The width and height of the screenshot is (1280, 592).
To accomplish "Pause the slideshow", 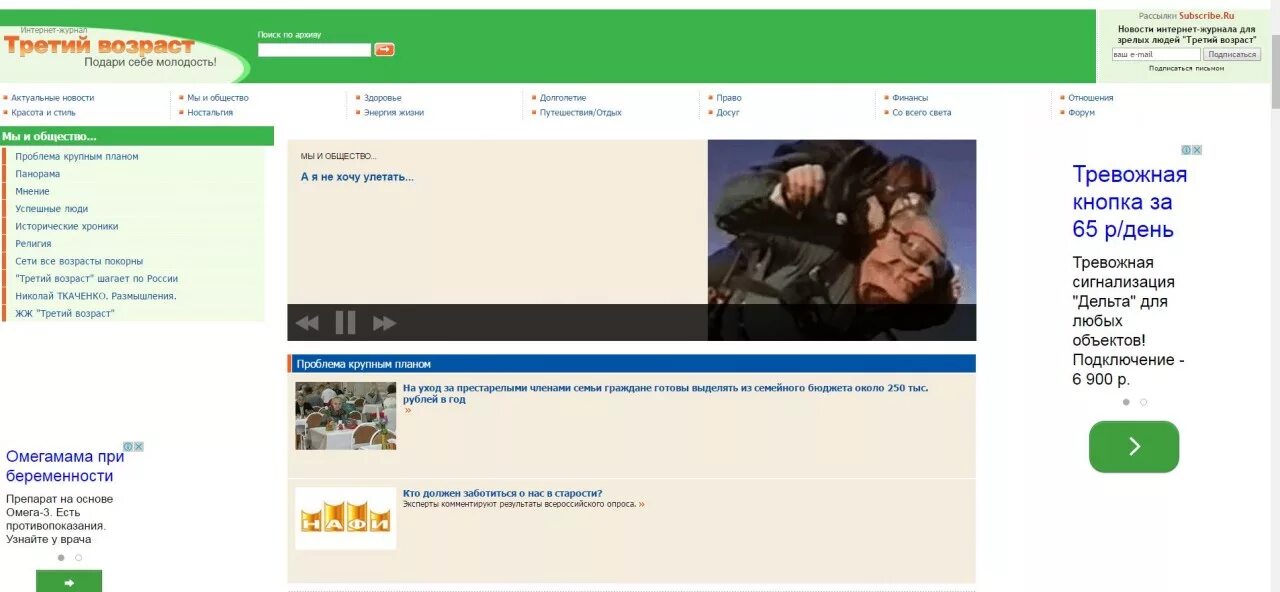I will 345,322.
